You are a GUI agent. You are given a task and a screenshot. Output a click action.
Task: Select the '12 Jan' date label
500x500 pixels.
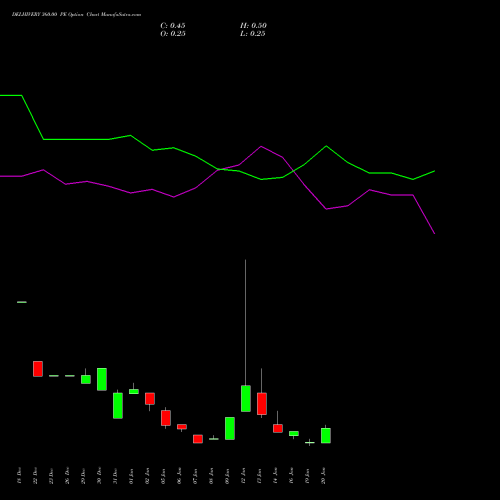[x=243, y=476]
